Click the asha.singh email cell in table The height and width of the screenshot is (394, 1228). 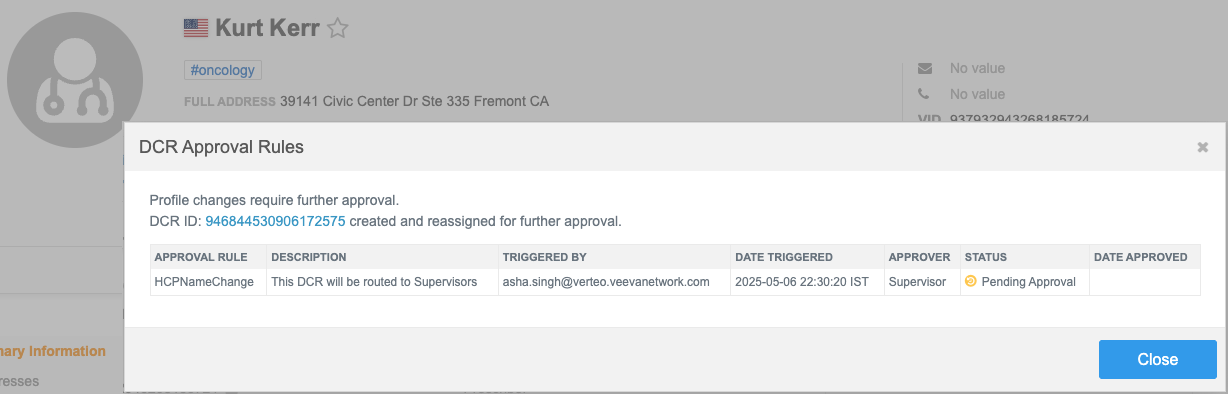pyautogui.click(x=606, y=282)
